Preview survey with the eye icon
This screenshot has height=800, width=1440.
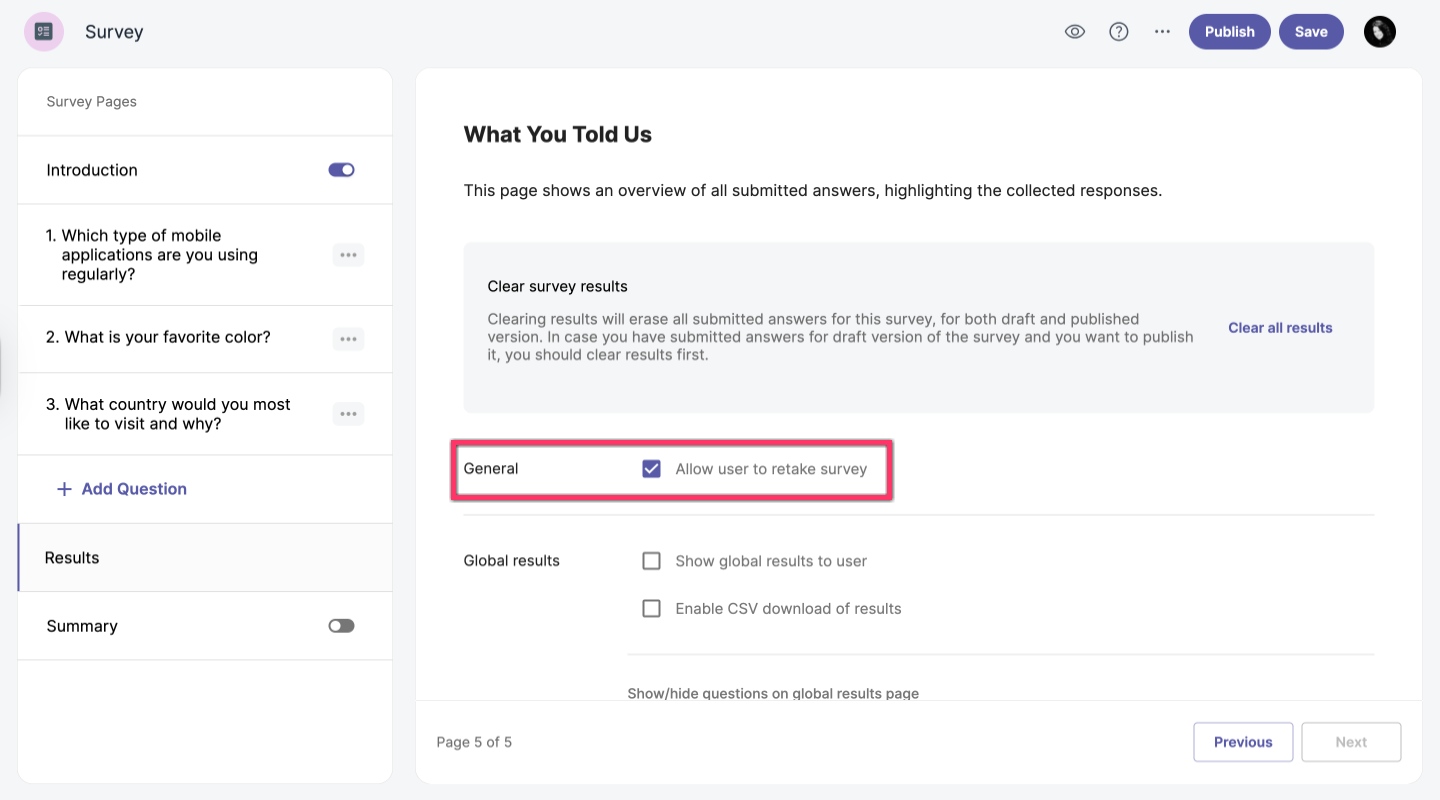(x=1075, y=32)
